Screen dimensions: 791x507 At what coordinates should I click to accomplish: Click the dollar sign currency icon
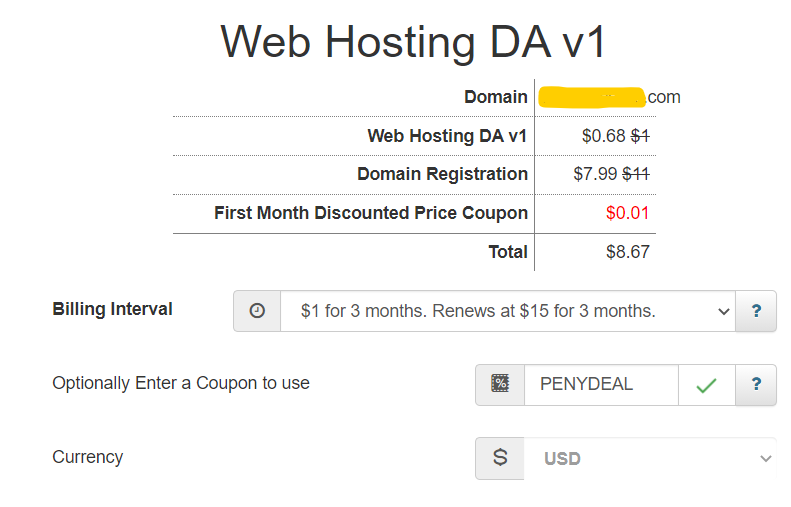click(500, 458)
